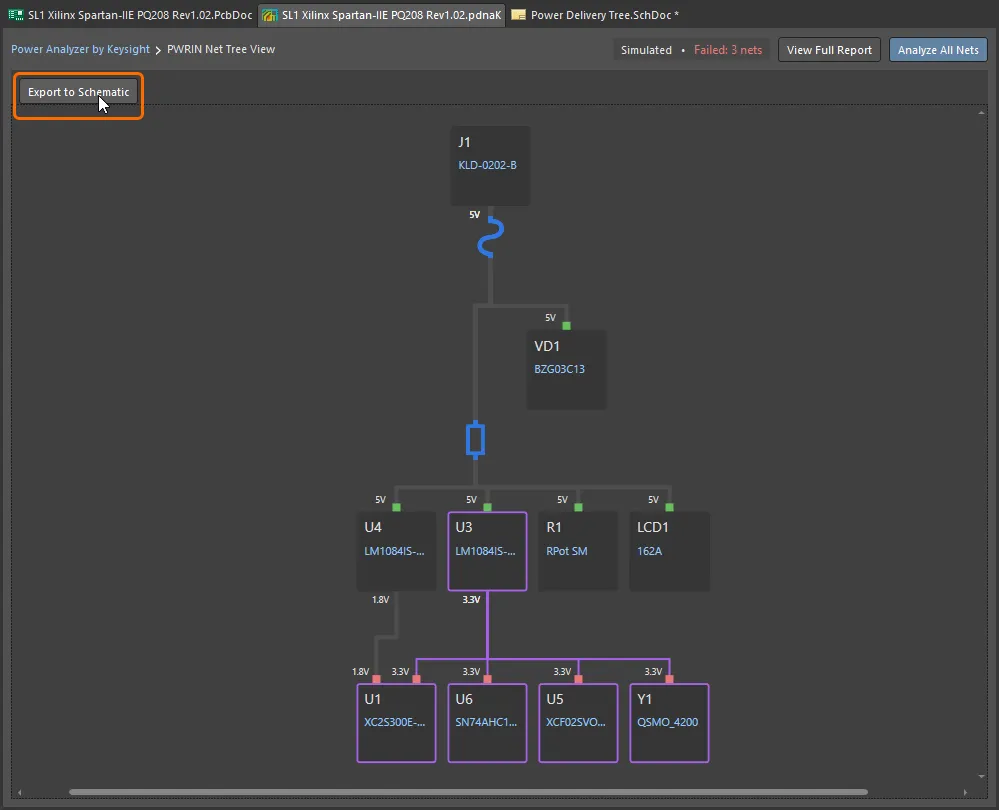Select the Y1 QSMO_4200 node

pos(669,723)
